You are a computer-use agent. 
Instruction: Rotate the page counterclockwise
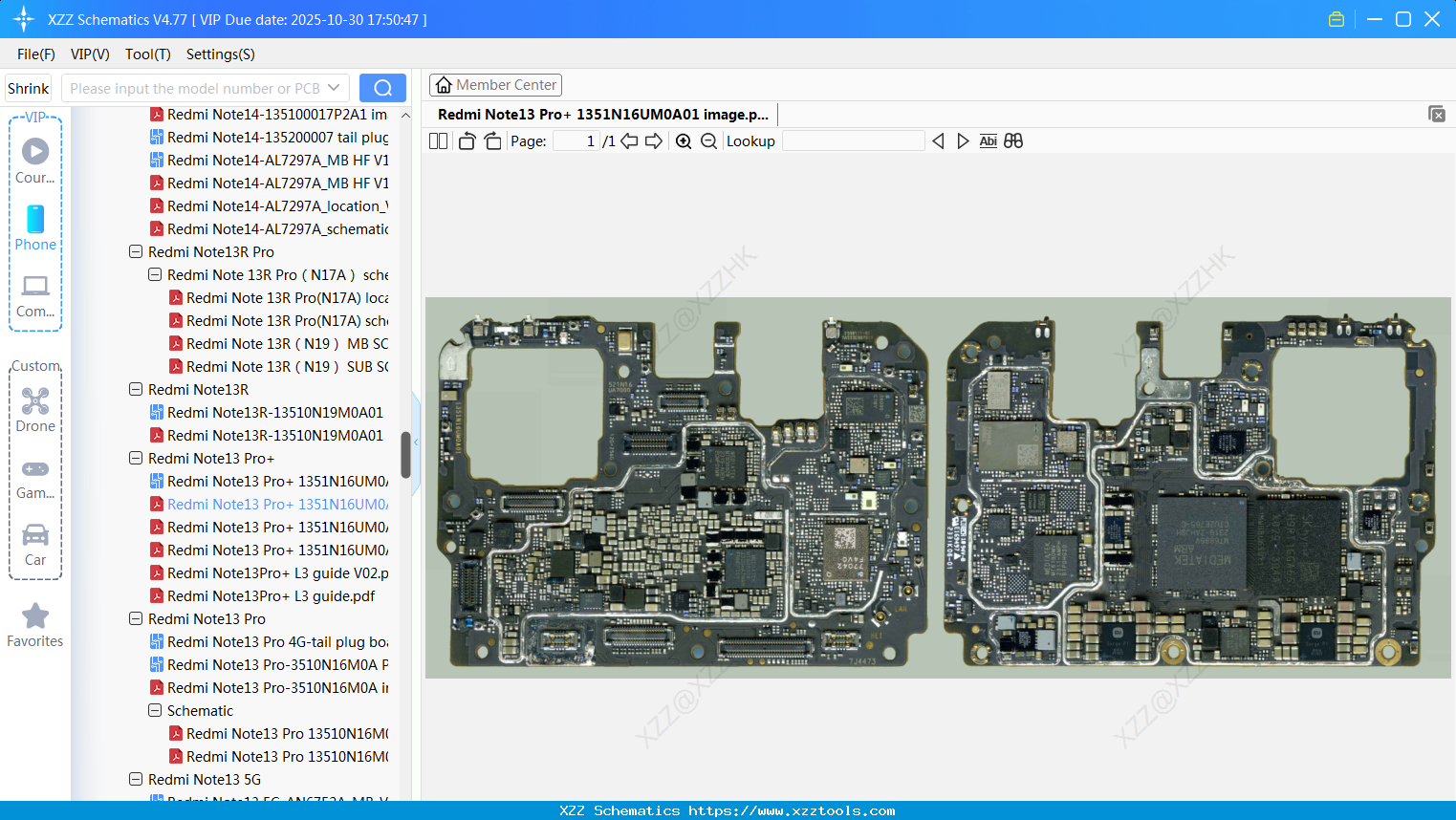[467, 141]
